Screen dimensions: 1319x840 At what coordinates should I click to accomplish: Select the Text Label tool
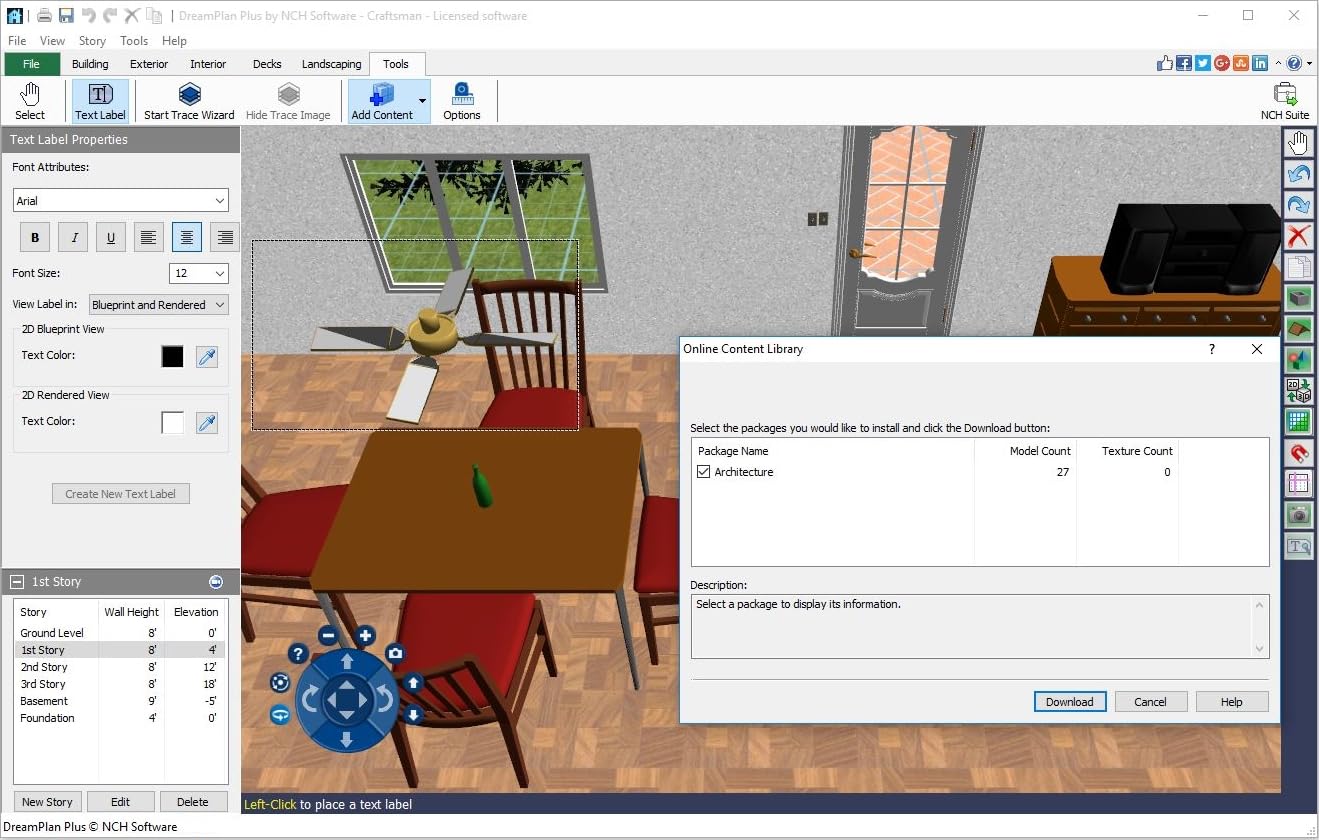(x=100, y=102)
